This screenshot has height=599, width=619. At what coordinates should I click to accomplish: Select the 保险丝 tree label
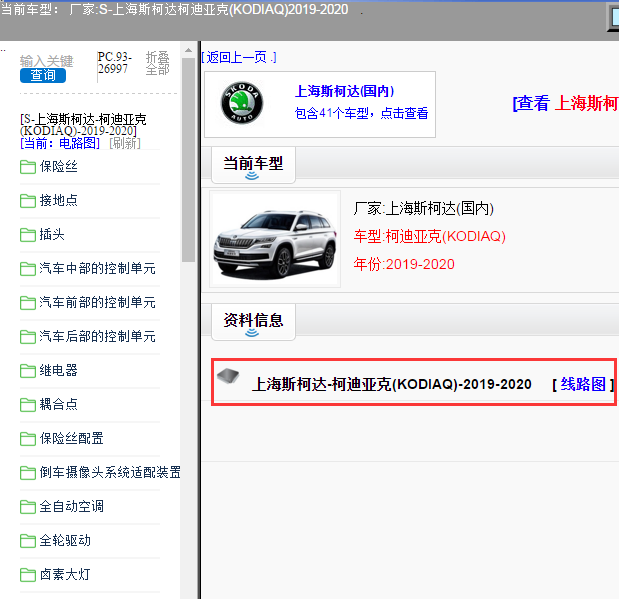(x=58, y=167)
